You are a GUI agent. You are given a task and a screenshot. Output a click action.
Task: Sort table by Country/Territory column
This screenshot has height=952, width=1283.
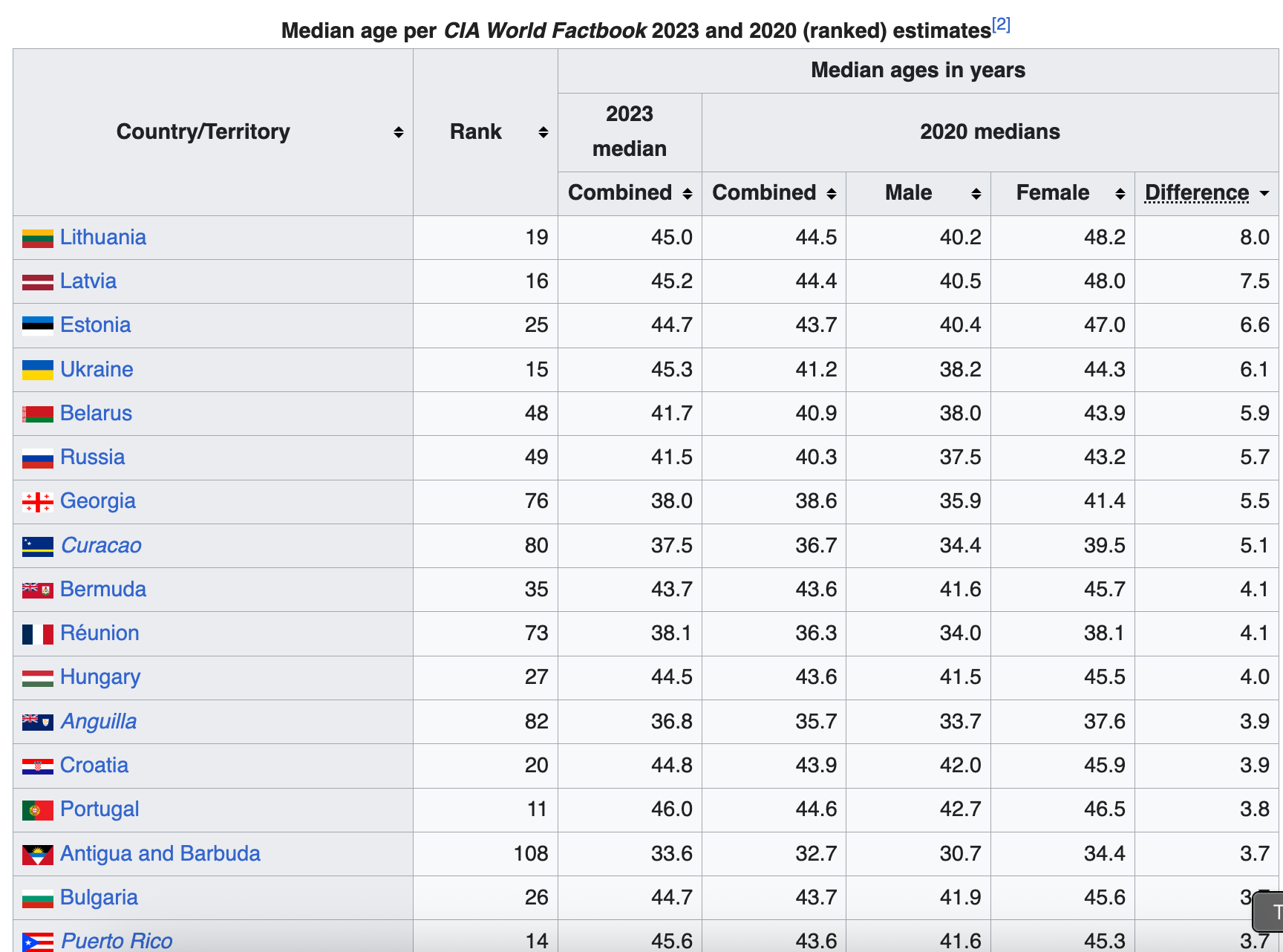tap(398, 132)
